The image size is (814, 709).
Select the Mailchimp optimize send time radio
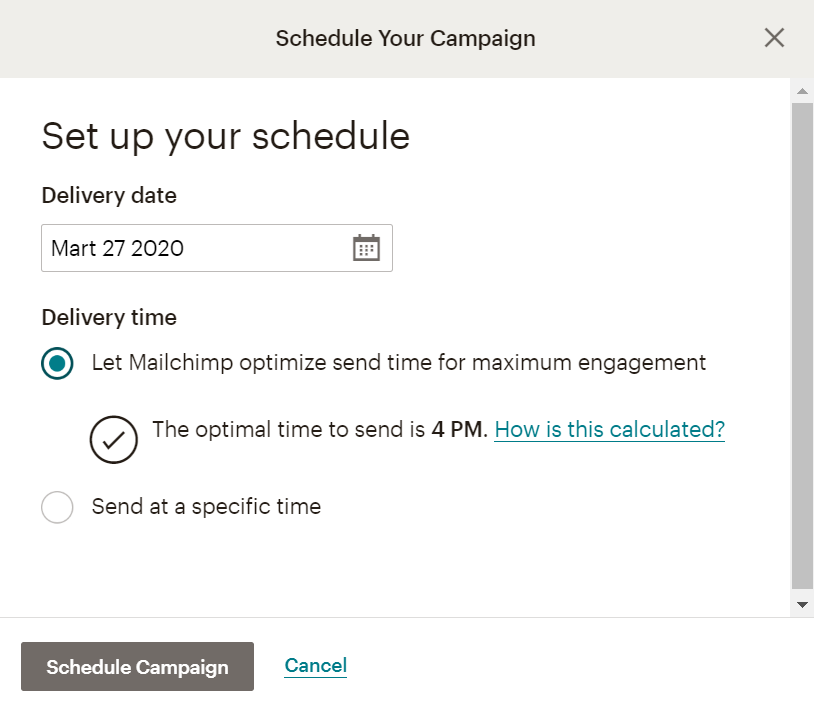point(57,363)
